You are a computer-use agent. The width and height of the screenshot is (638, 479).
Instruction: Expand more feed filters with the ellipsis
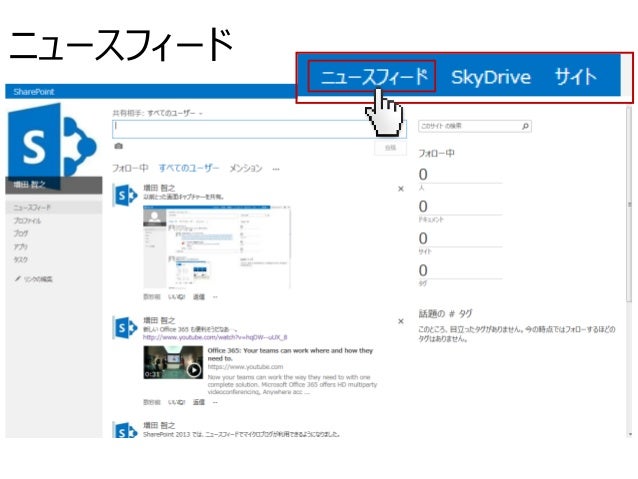click(276, 169)
